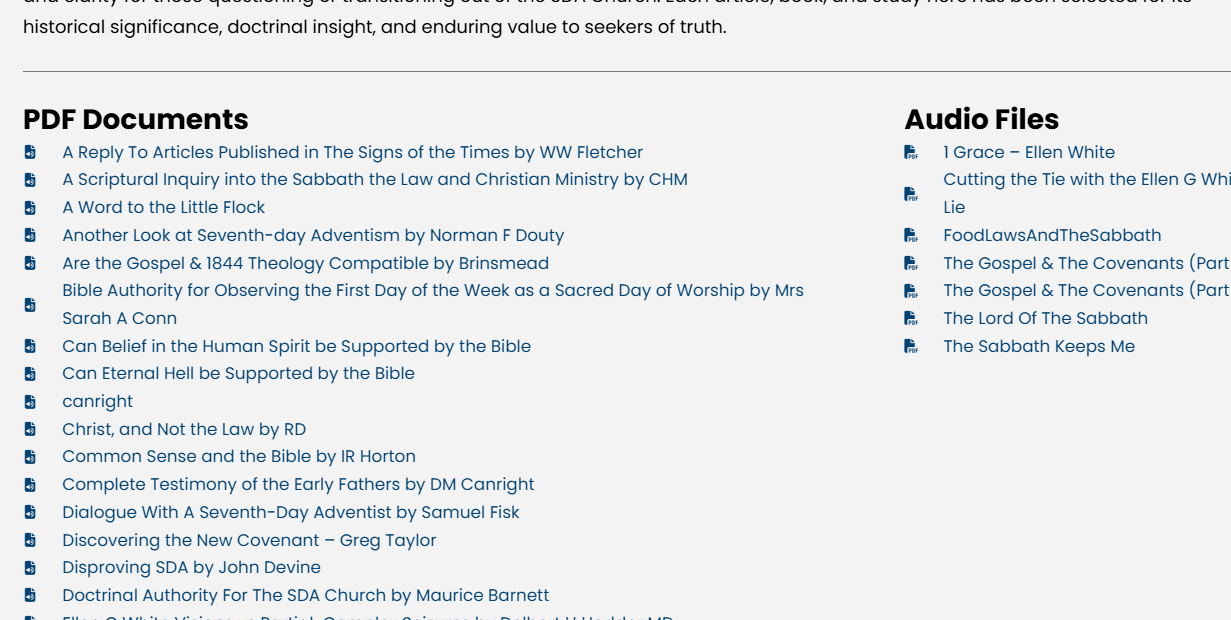Open Dialogue With A Seventh-Day Adventist link
This screenshot has height=620, width=1231.
[x=290, y=513]
